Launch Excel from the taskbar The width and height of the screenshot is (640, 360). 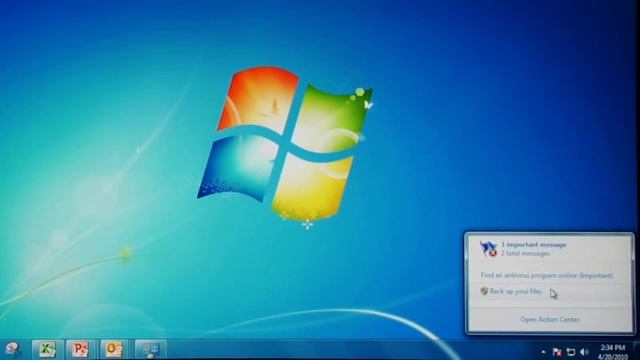coord(48,349)
